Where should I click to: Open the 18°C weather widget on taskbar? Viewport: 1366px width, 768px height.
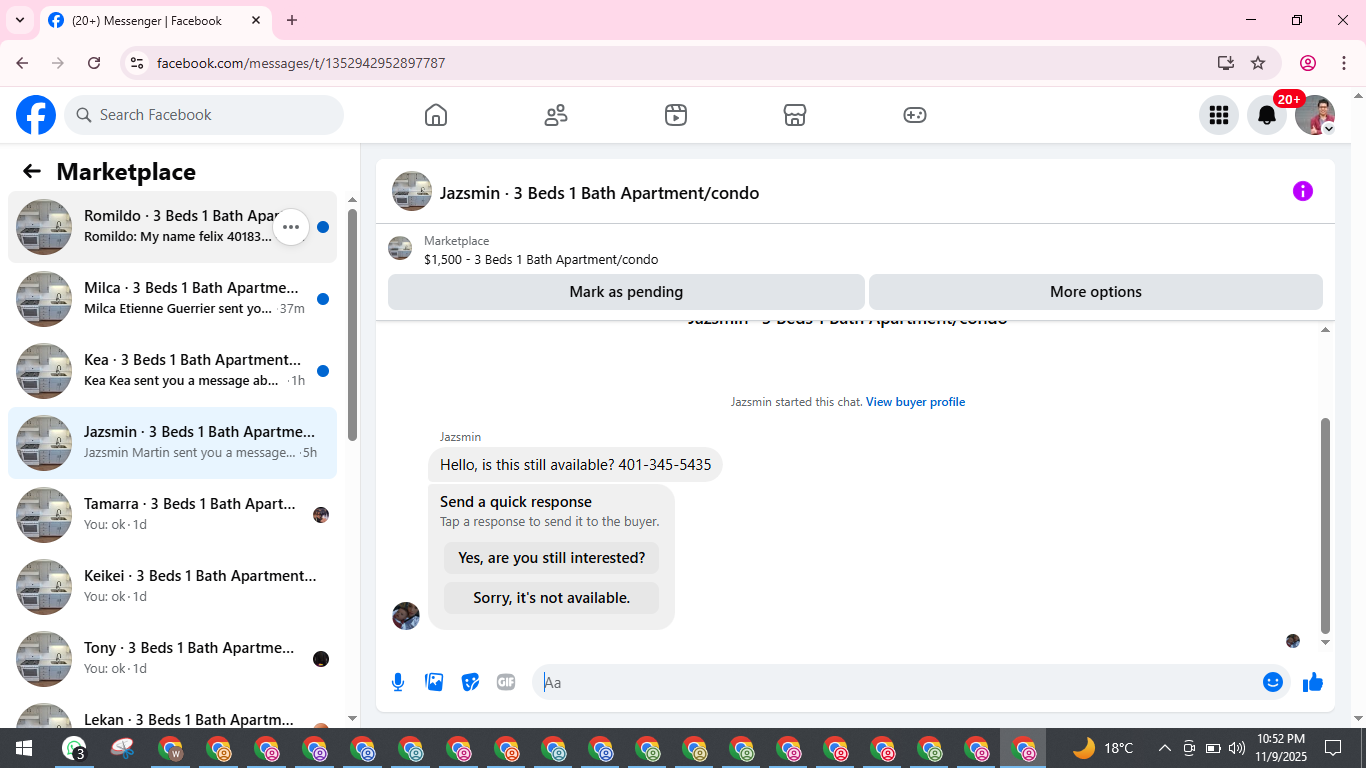tap(1104, 748)
